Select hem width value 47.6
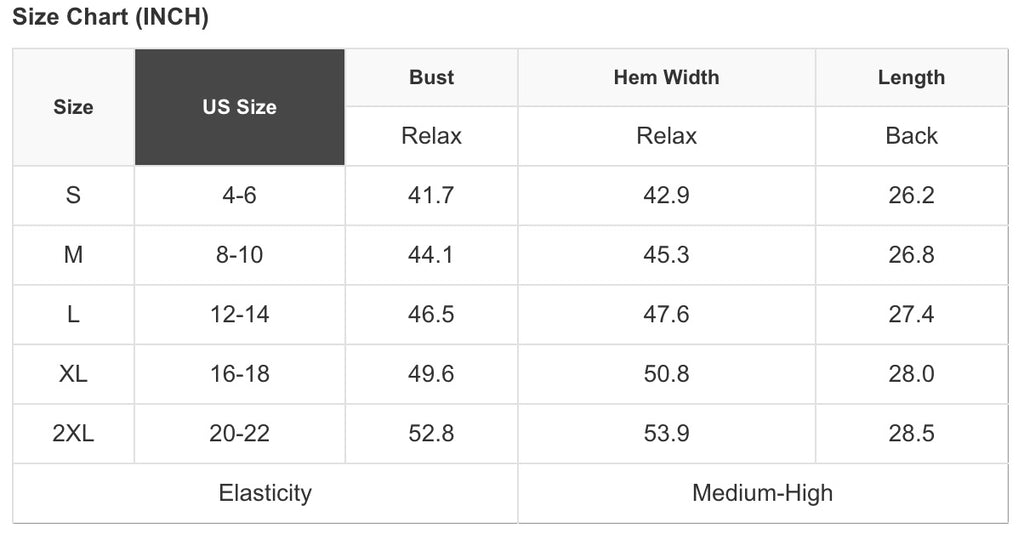The height and width of the screenshot is (534, 1024). 666,314
